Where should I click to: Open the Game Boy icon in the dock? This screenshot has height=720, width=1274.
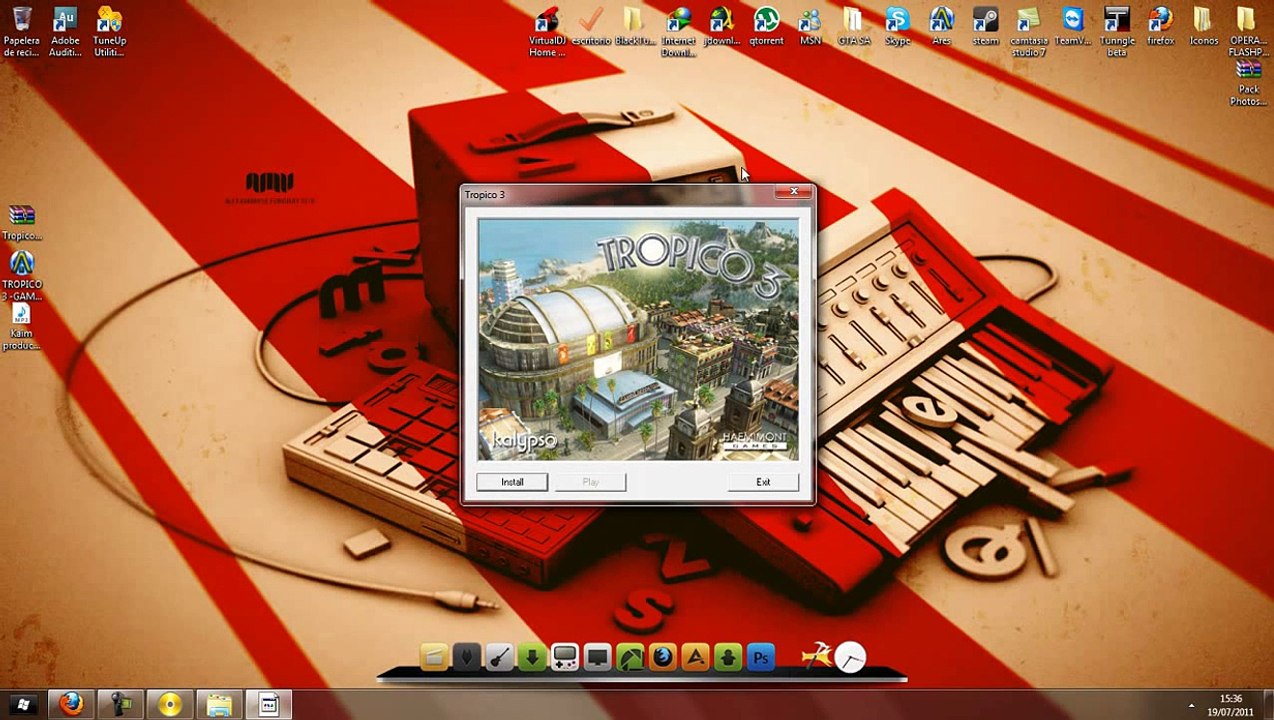[565, 657]
